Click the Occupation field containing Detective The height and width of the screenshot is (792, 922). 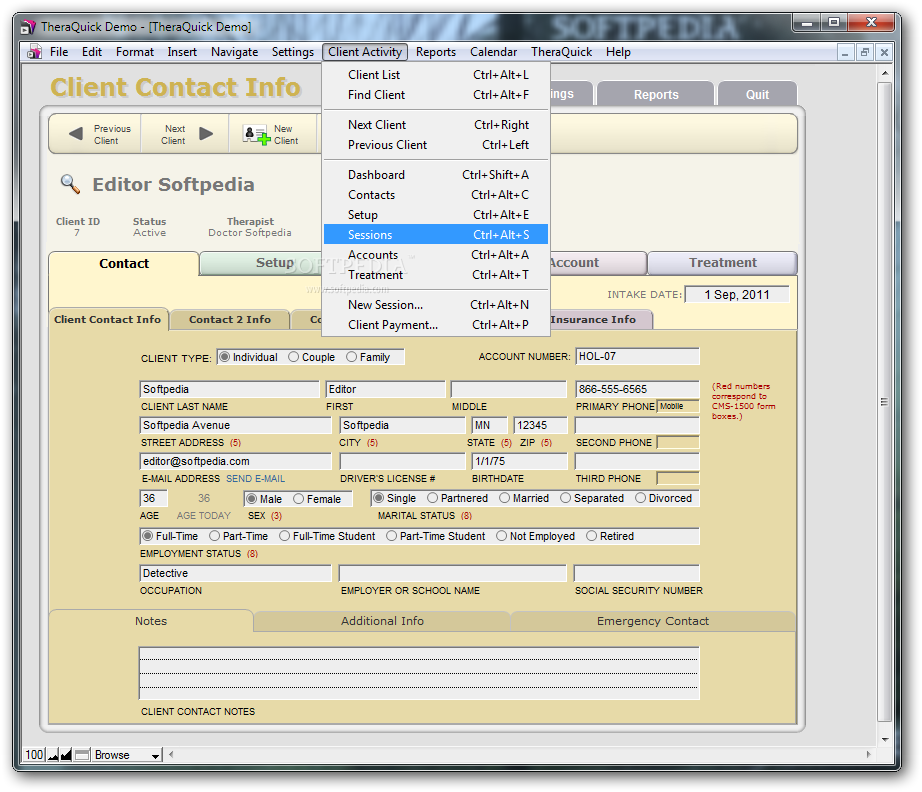[235, 573]
